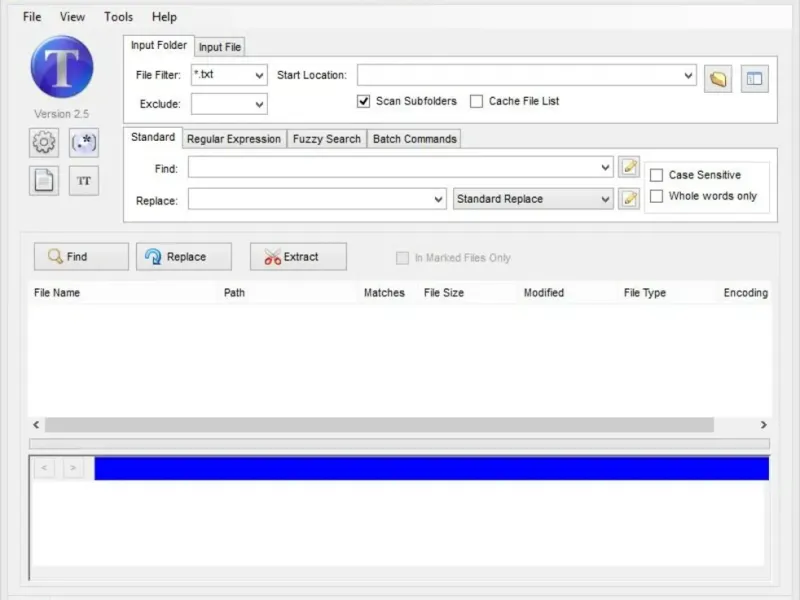Click the Replace button
The image size is (800, 600).
click(x=184, y=257)
